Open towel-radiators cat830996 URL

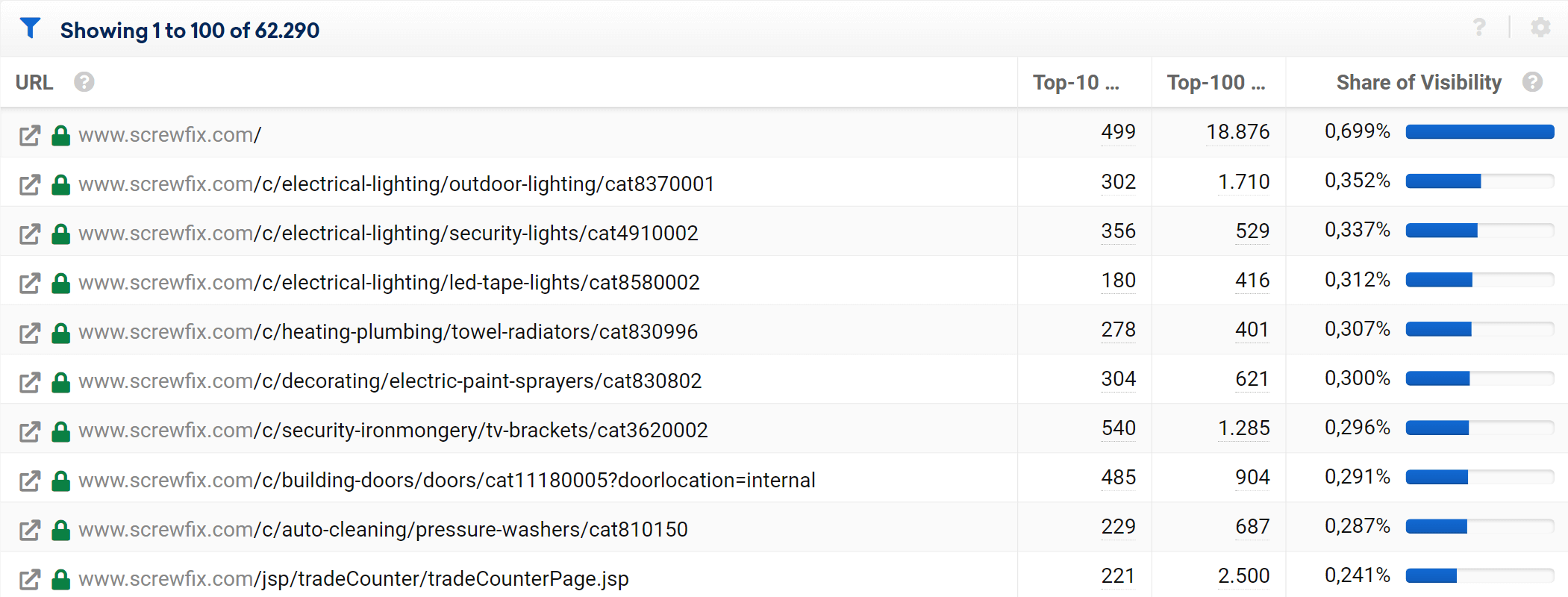point(388,332)
